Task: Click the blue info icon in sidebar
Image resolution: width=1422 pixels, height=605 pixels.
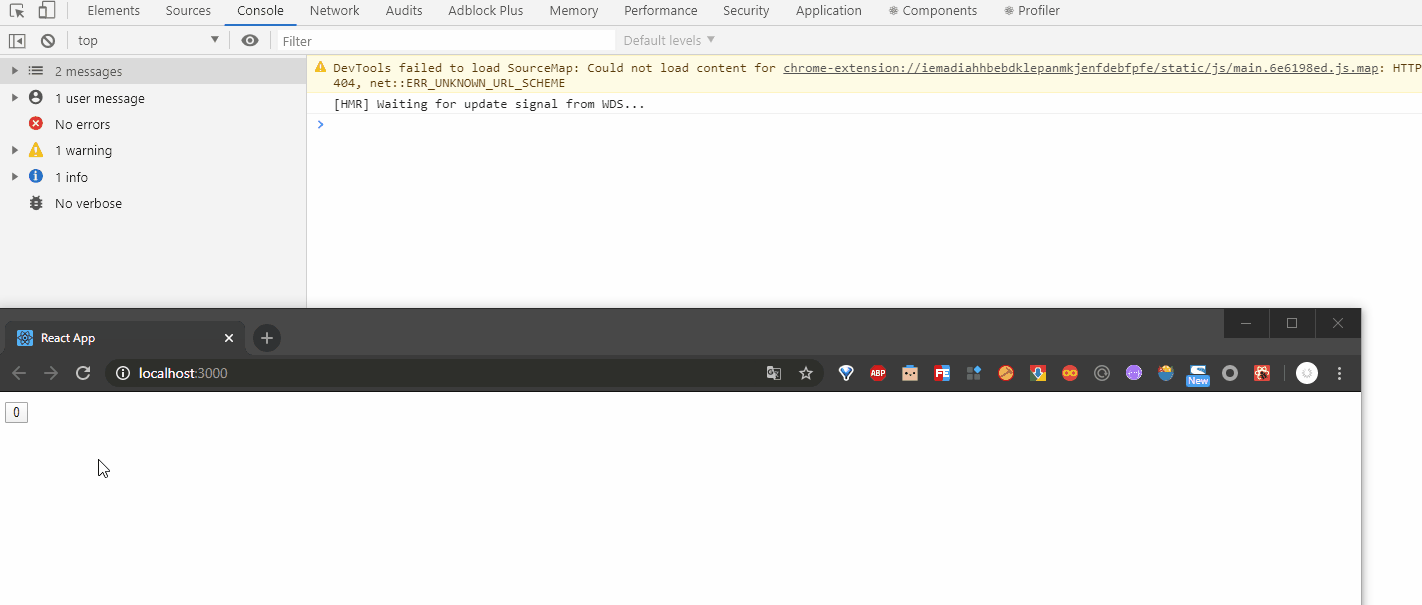Action: coord(36,176)
